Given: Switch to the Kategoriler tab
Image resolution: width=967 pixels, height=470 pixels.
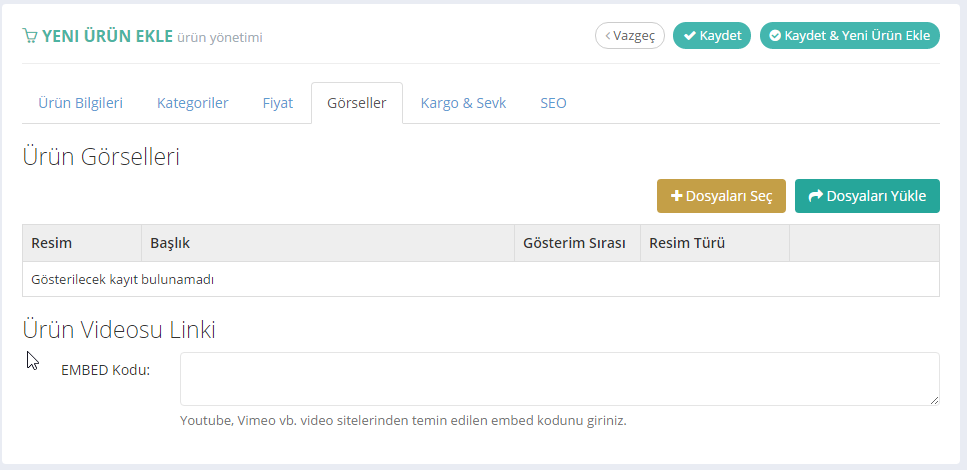Looking at the screenshot, I should coord(192,103).
